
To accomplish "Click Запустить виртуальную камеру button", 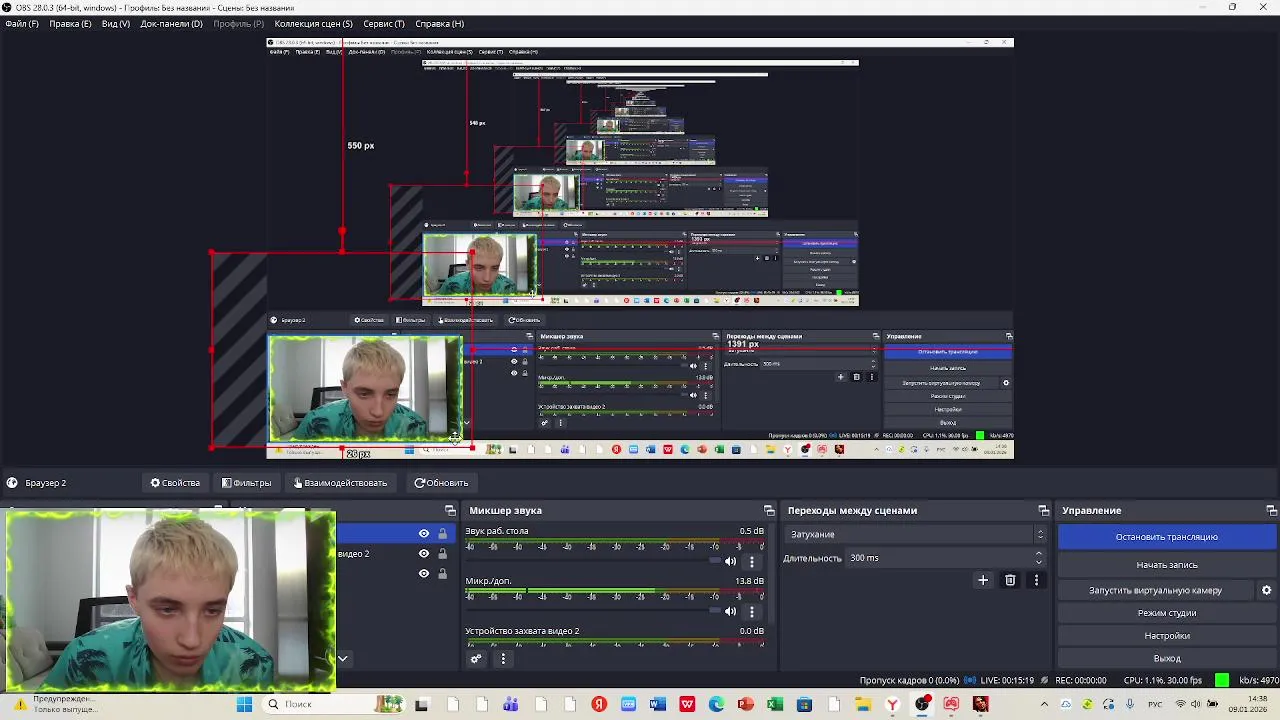I will 1155,590.
